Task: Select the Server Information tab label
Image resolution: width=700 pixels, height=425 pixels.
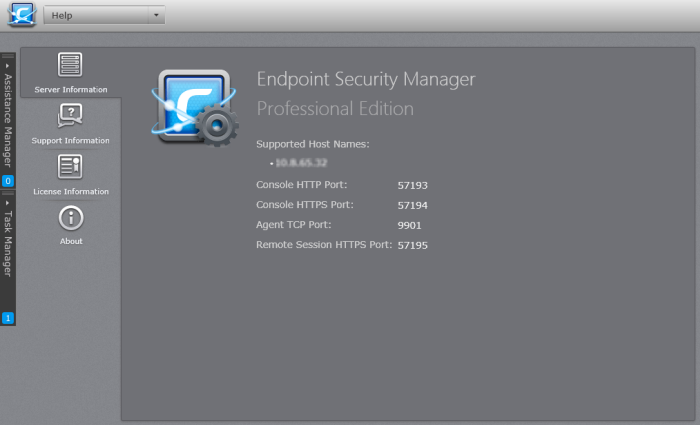Action: 71,89
